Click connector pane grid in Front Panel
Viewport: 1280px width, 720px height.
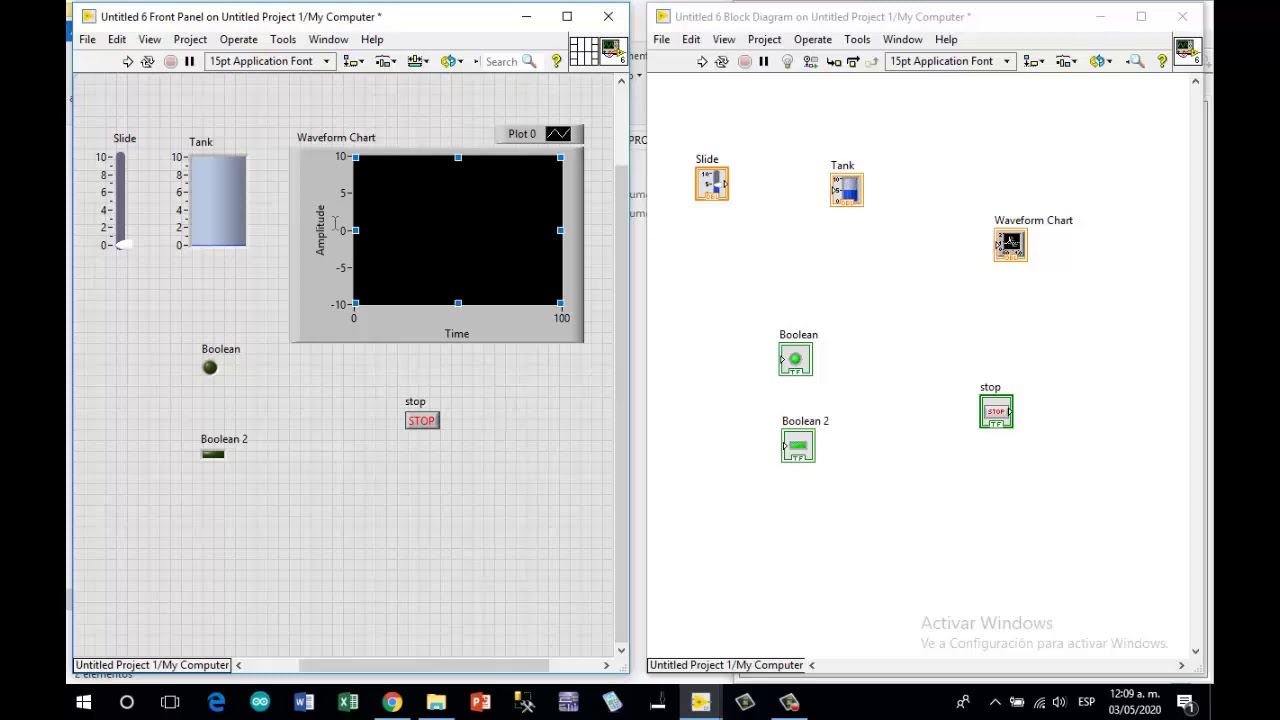[x=583, y=51]
